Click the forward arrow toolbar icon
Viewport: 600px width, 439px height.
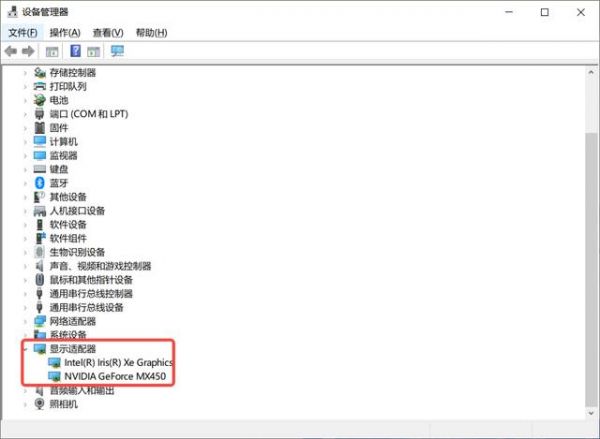pyautogui.click(x=28, y=51)
